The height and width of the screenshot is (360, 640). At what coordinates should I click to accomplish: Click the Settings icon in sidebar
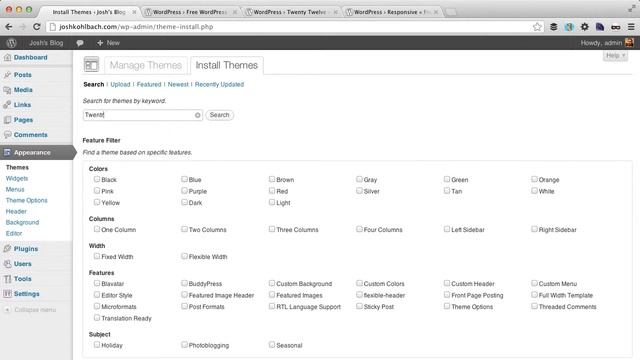[x=7, y=294]
